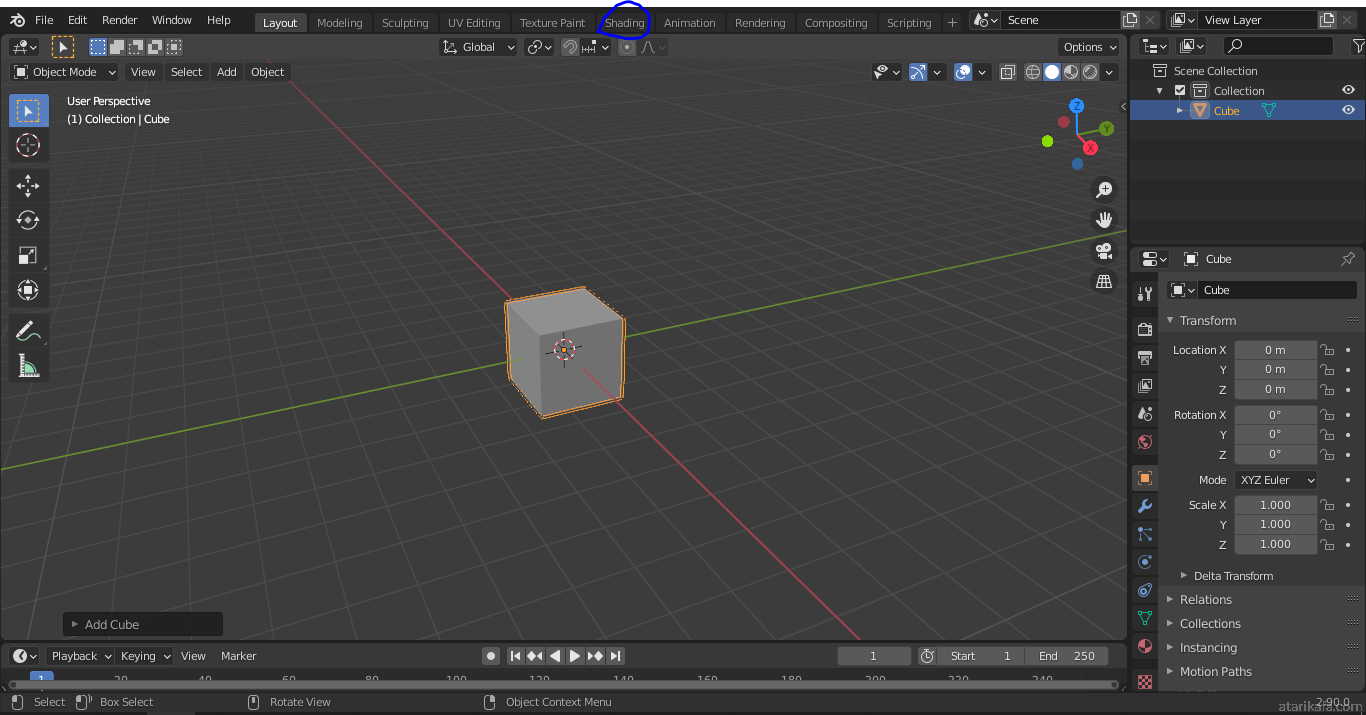Viewport: 1366px width, 715px height.
Task: Select the 3D Cursor tool
Action: pos(28,146)
